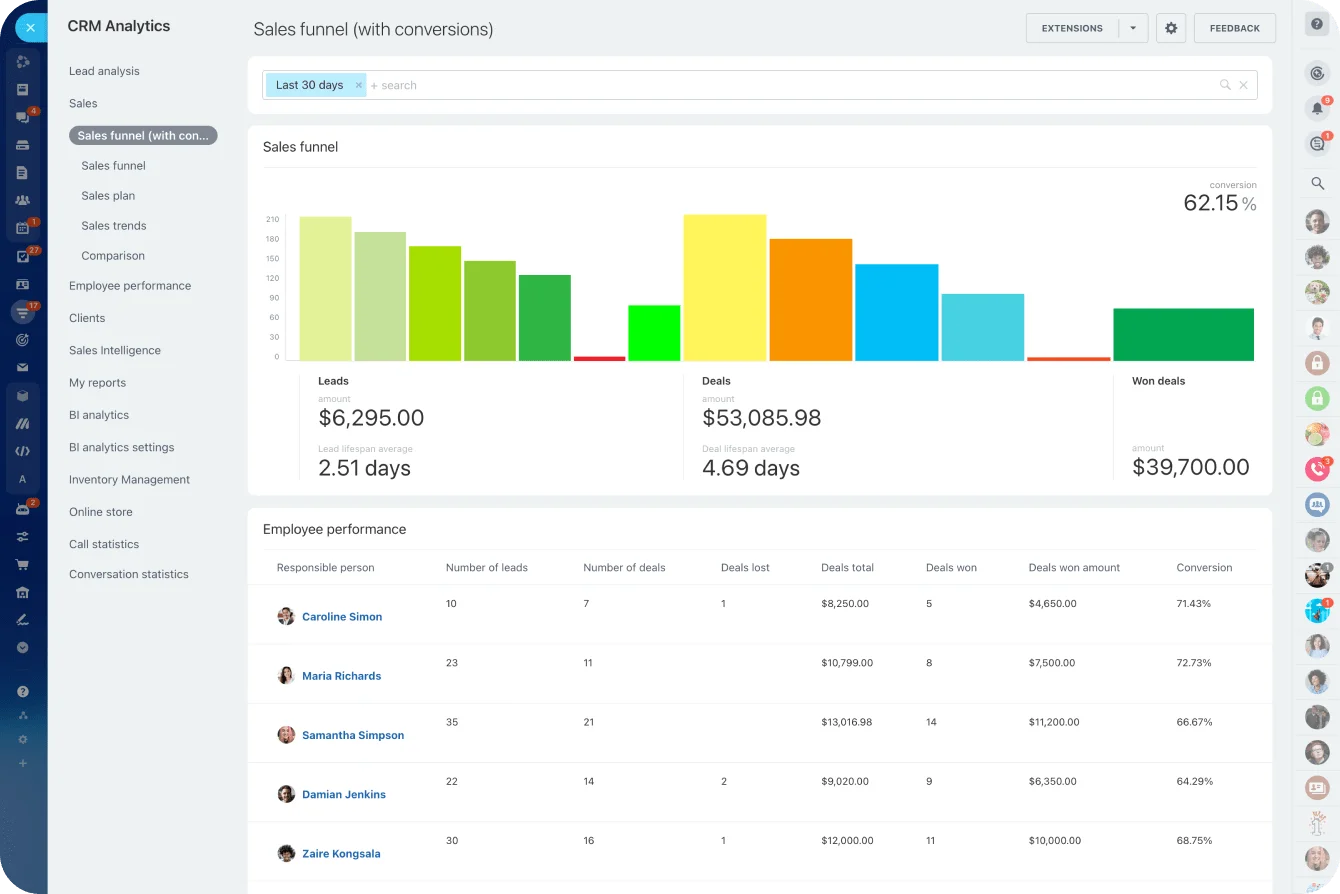Open the Tasks icon with 27 badge
Screen dimensions: 1340x894
(24, 255)
